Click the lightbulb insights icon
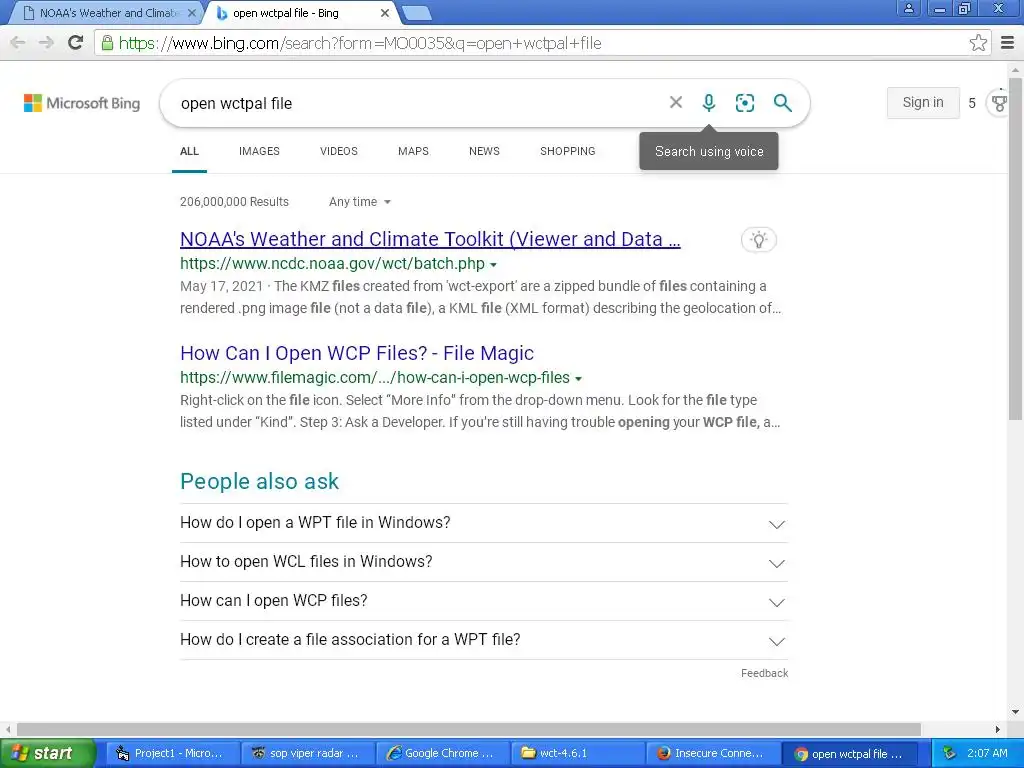1024x768 pixels. click(x=758, y=240)
